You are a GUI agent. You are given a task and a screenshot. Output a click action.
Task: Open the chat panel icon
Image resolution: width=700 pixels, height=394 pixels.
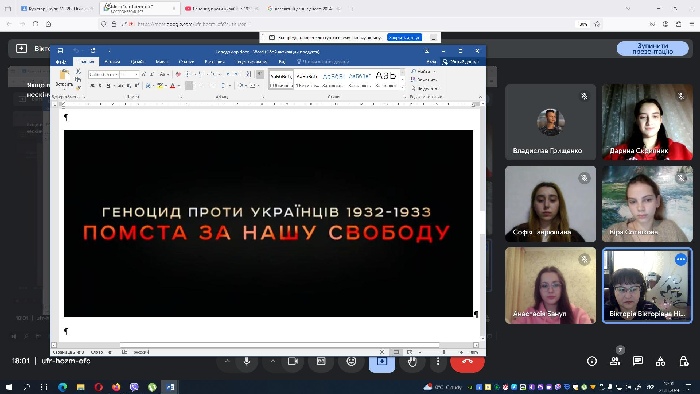point(638,361)
